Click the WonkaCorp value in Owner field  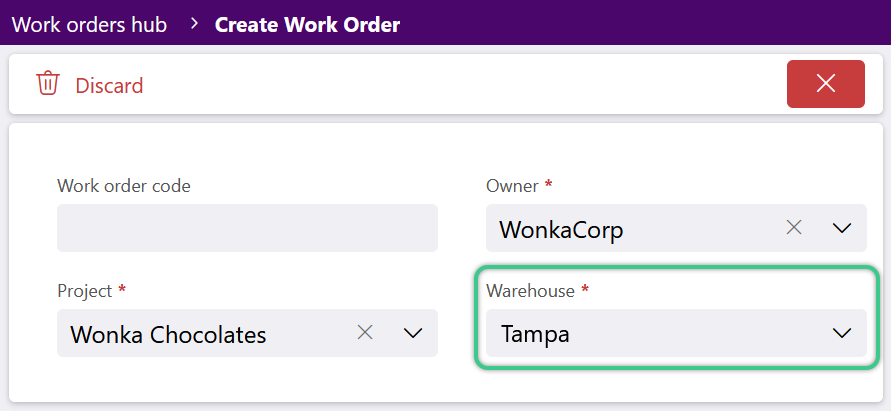[x=561, y=230]
